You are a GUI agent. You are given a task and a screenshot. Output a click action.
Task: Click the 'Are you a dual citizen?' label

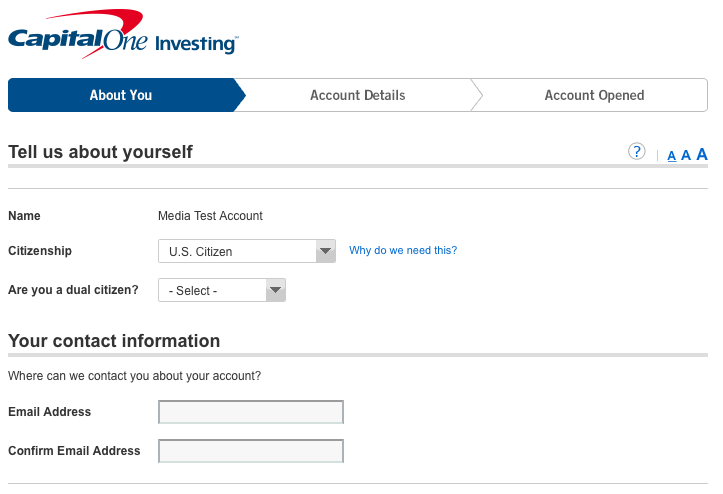coord(73,291)
